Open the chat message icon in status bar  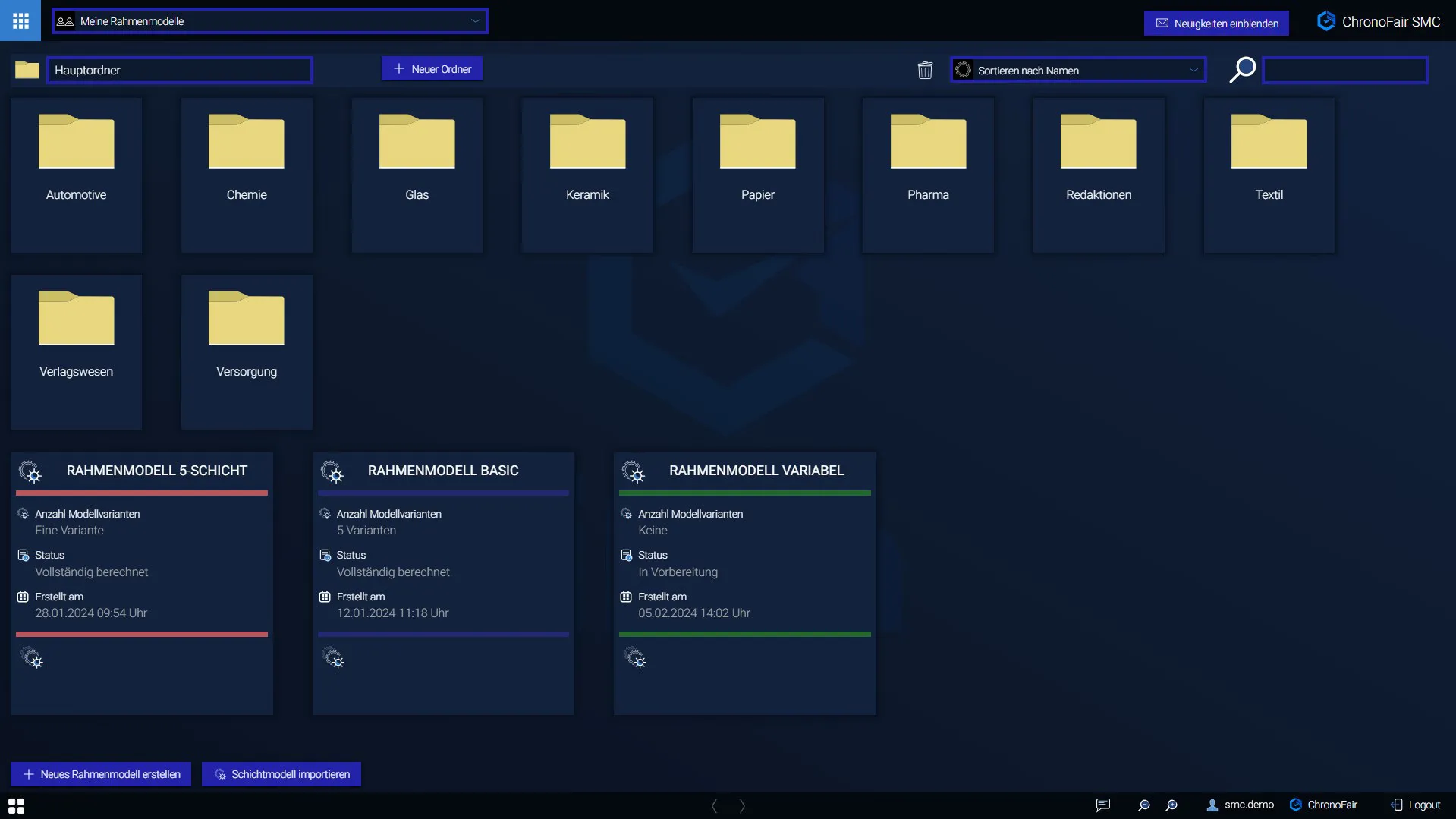tap(1103, 805)
